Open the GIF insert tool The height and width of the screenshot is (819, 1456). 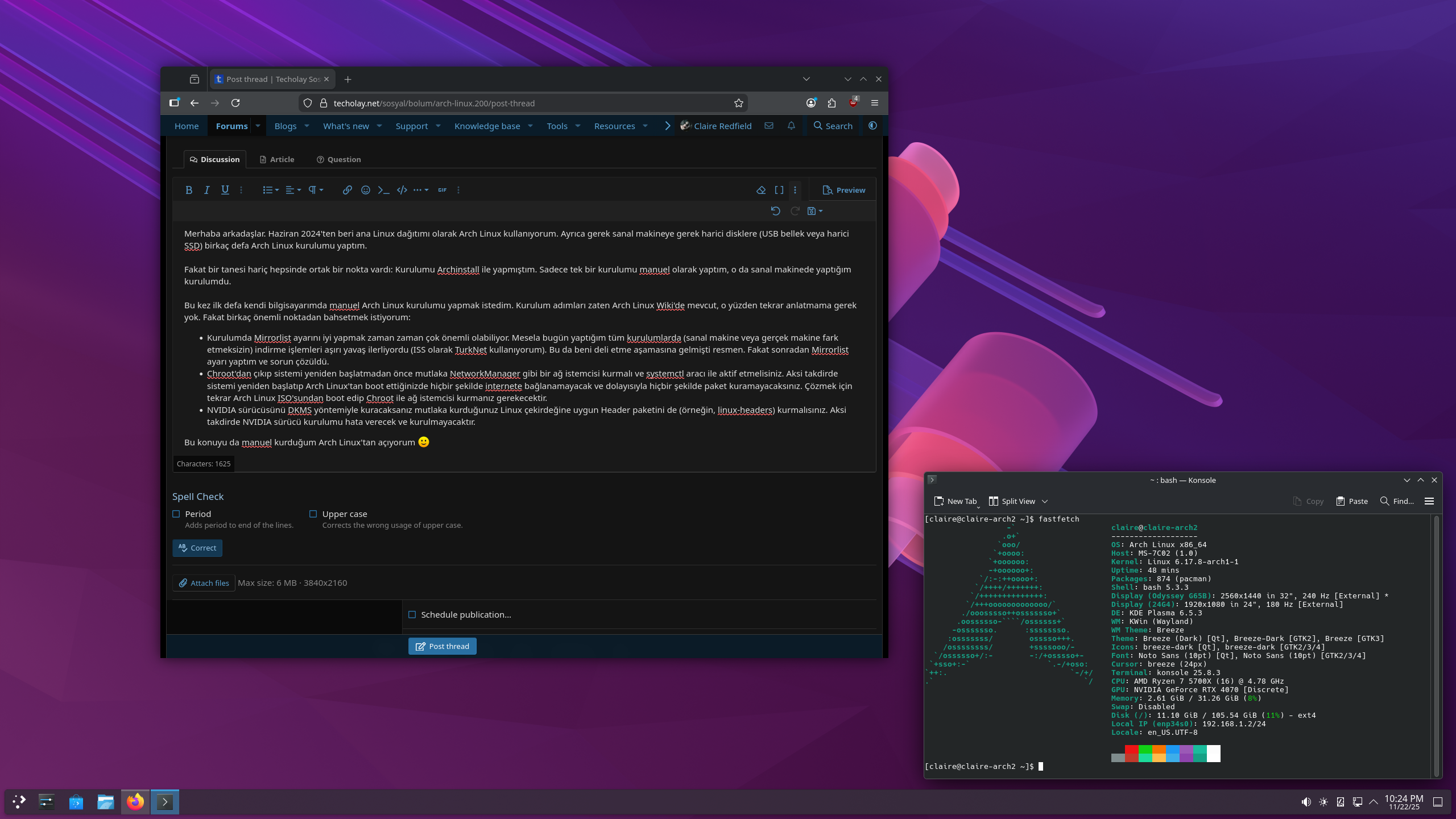coord(442,190)
